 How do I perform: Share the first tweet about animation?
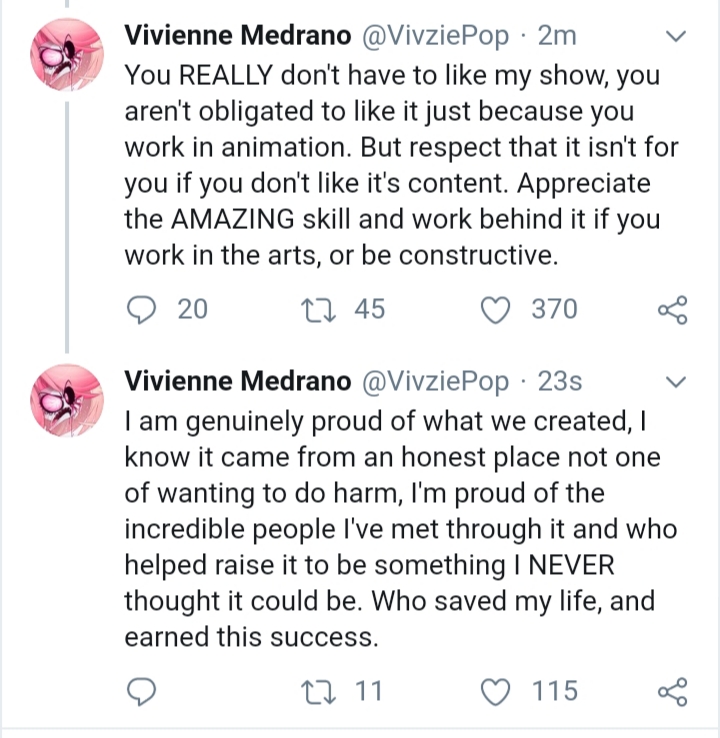pyautogui.click(x=672, y=310)
